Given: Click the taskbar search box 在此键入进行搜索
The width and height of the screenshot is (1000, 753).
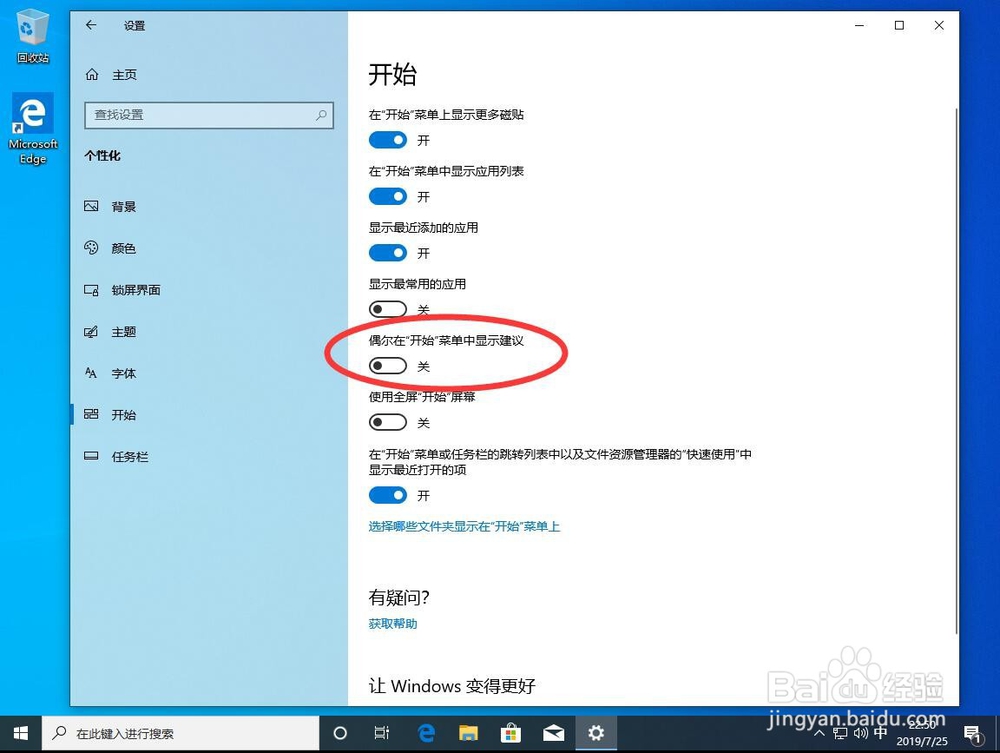Looking at the screenshot, I should 181,733.
